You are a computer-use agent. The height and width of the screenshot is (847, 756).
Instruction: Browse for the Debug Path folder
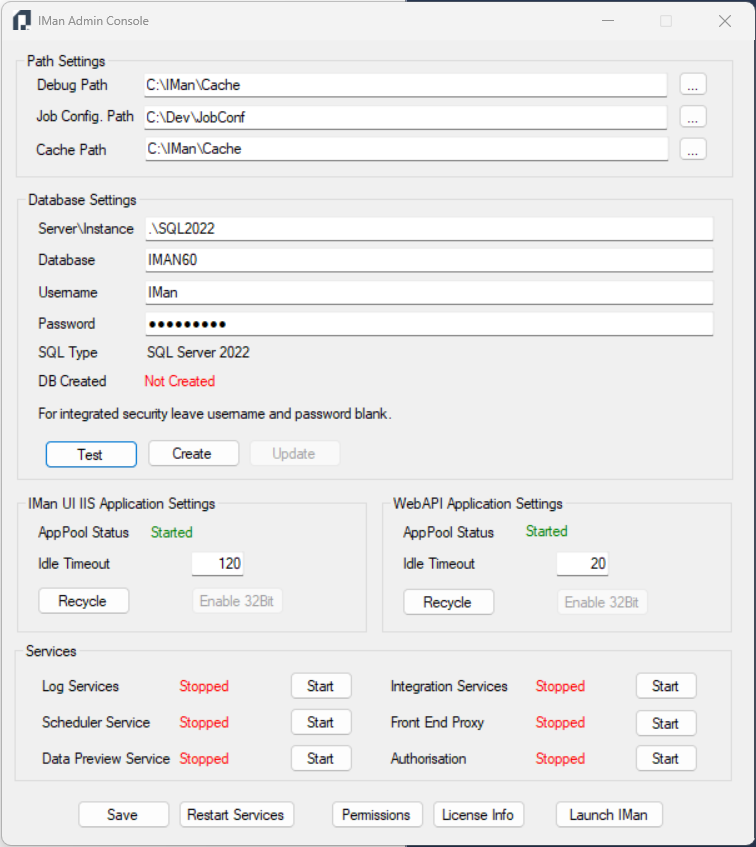(x=693, y=85)
